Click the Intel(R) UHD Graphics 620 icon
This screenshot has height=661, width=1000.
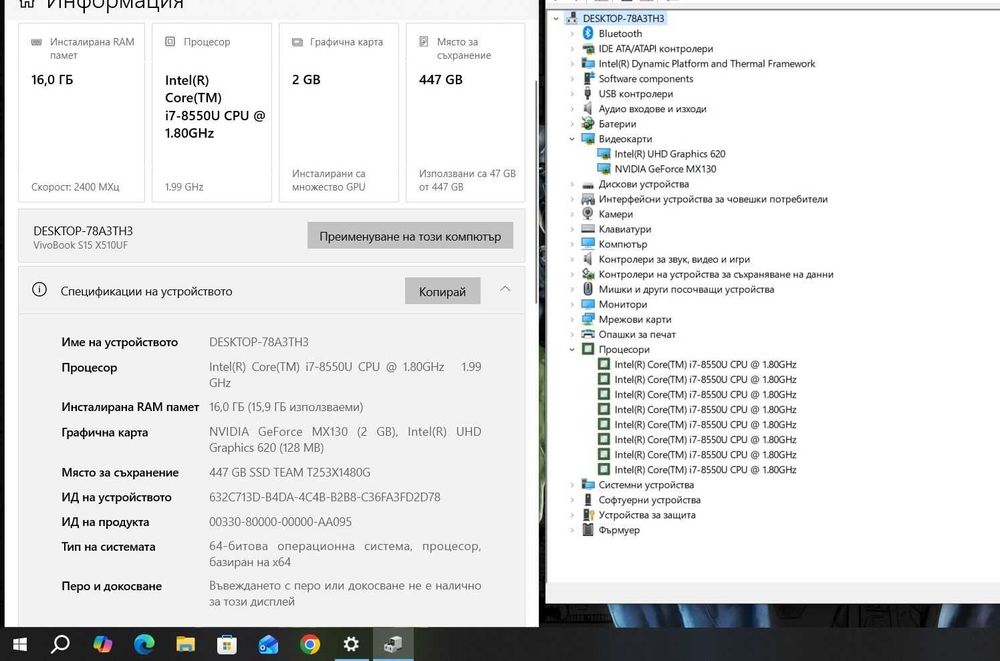click(603, 154)
